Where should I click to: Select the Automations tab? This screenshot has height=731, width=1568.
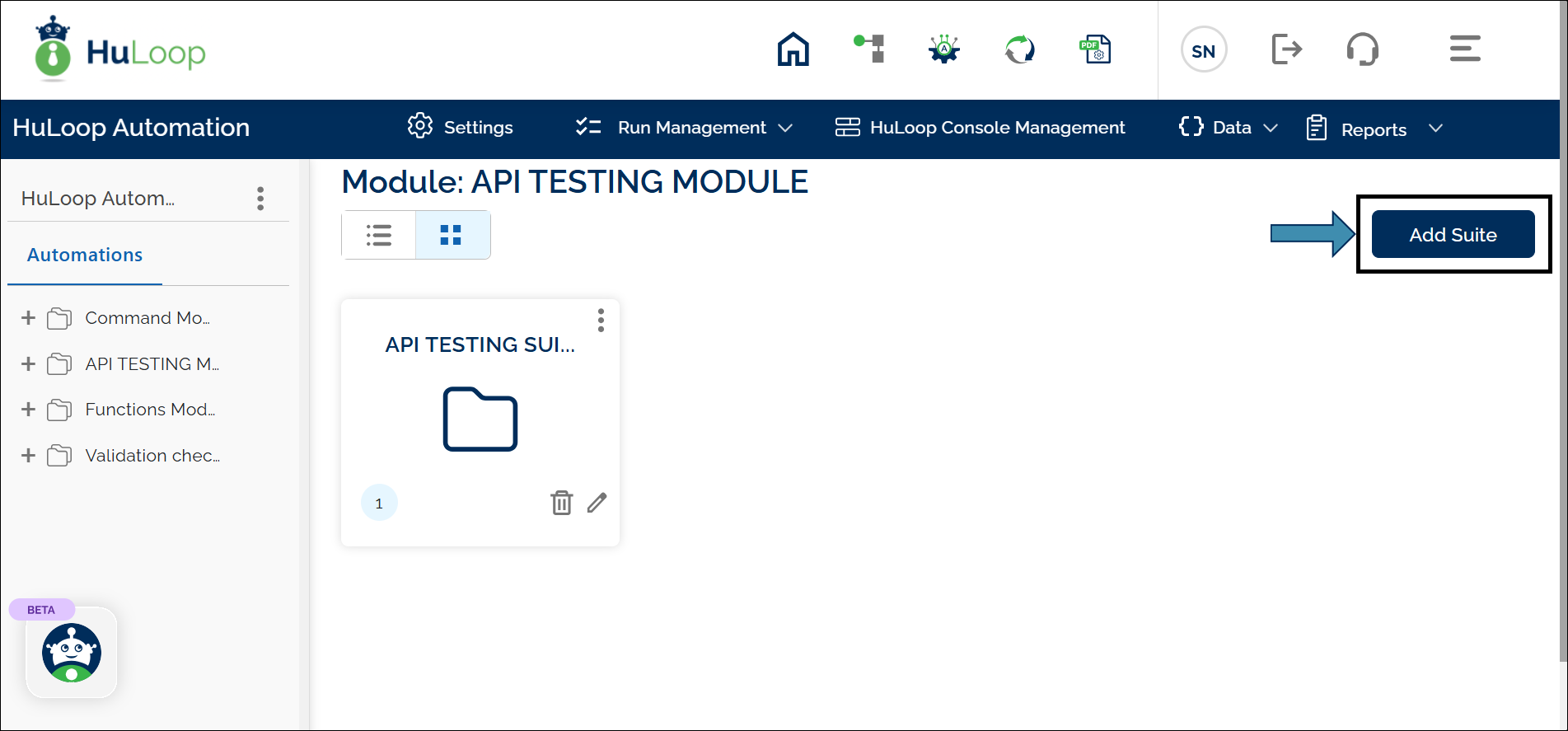tap(85, 255)
